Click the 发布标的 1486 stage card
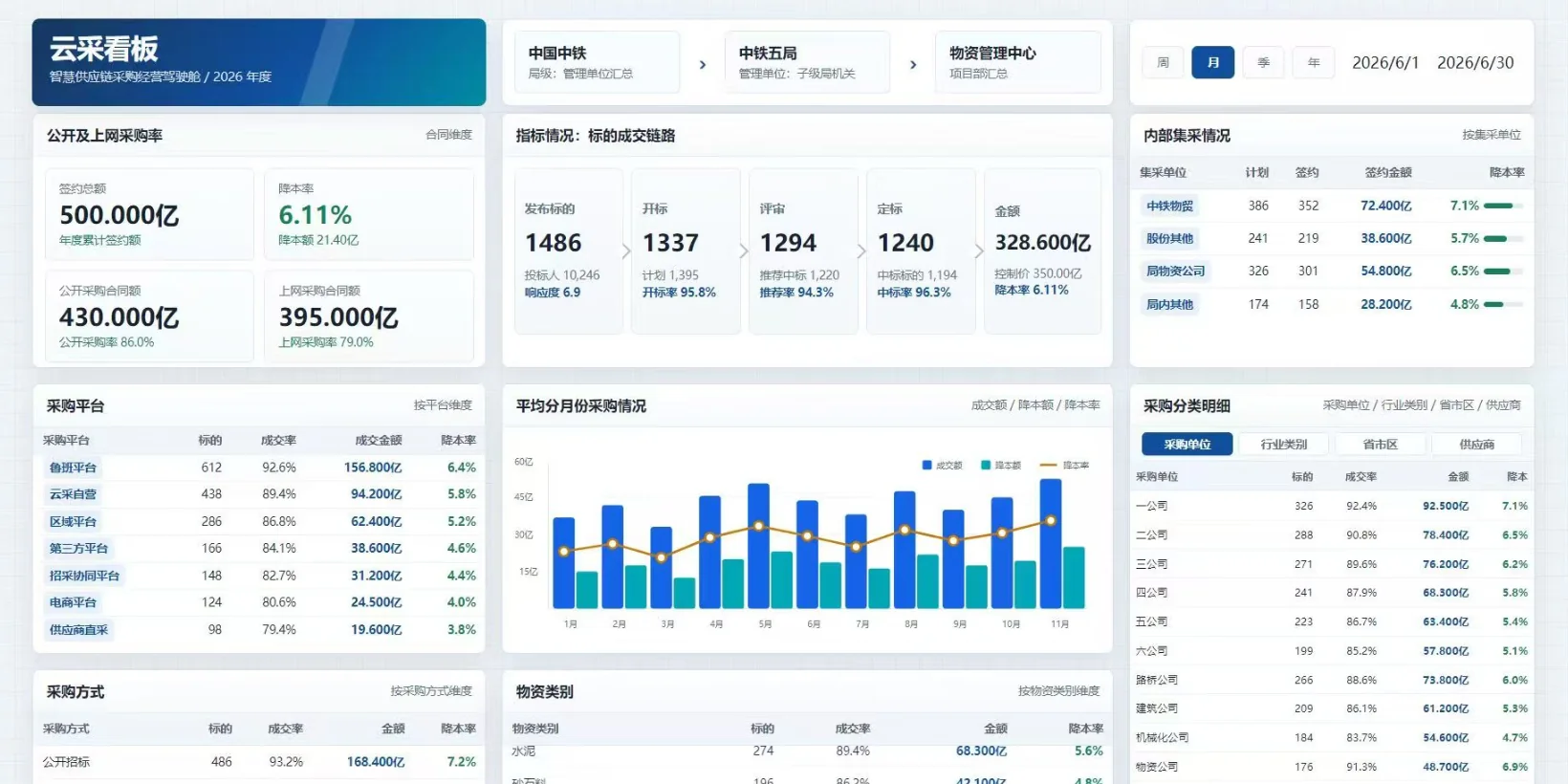Viewport: 1568px width, 784px height. pos(569,251)
